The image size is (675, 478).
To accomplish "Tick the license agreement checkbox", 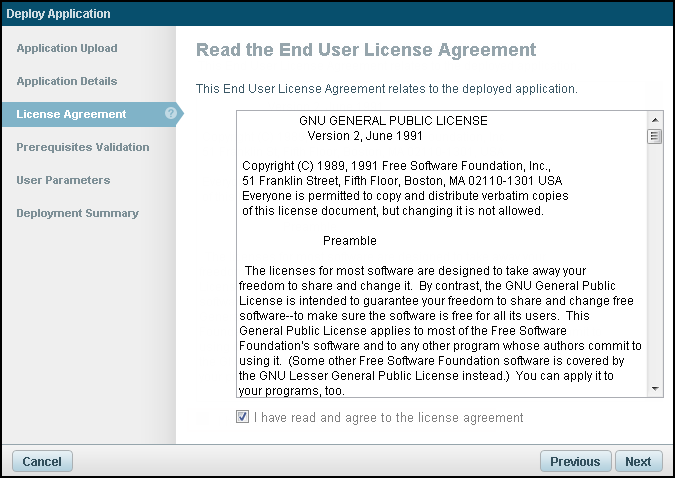I will pyautogui.click(x=243, y=417).
